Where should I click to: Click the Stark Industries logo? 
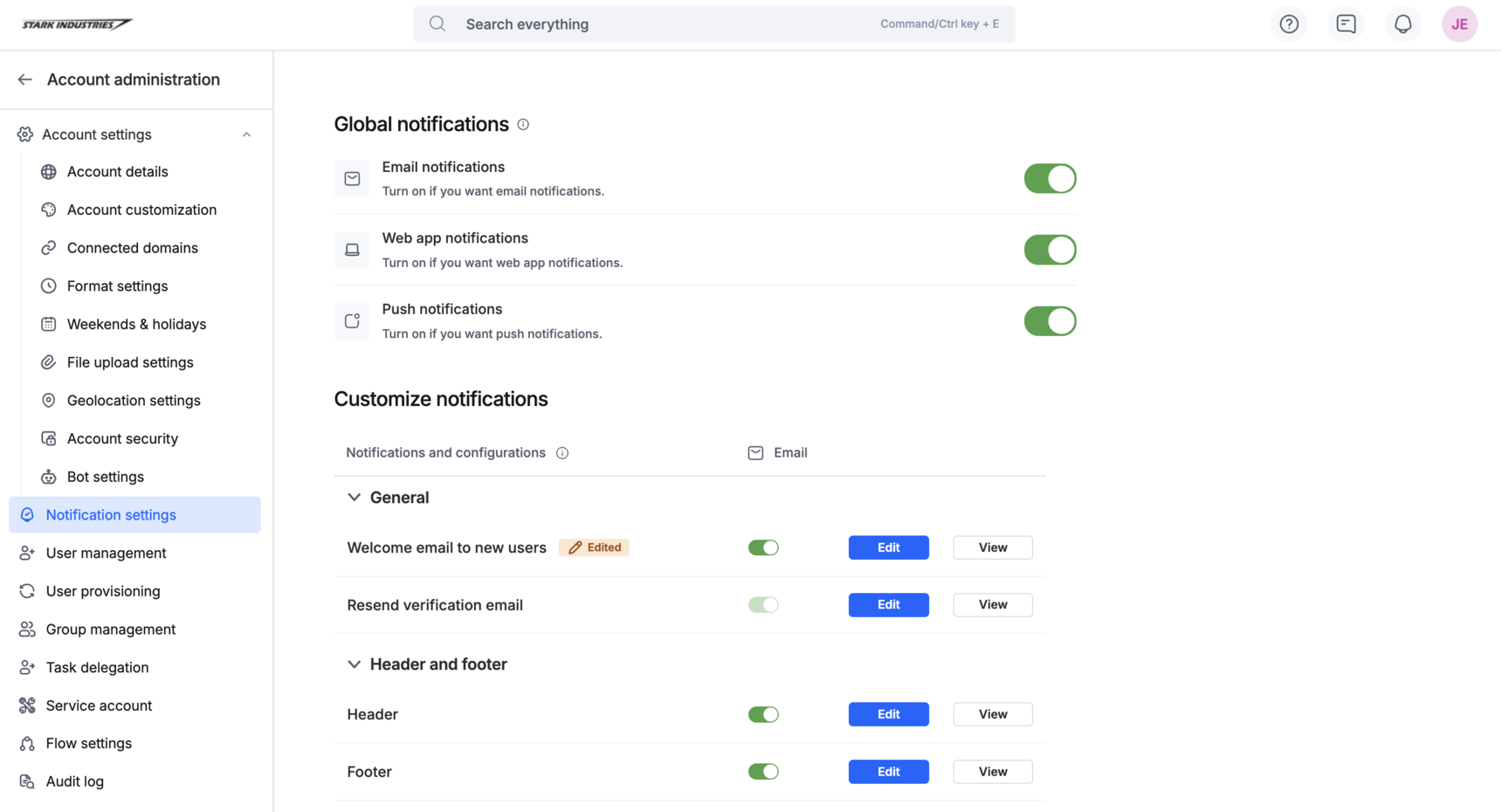tap(77, 24)
